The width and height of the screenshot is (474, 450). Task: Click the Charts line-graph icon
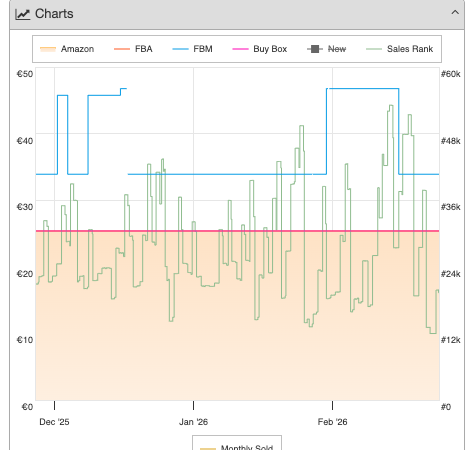[22, 14]
